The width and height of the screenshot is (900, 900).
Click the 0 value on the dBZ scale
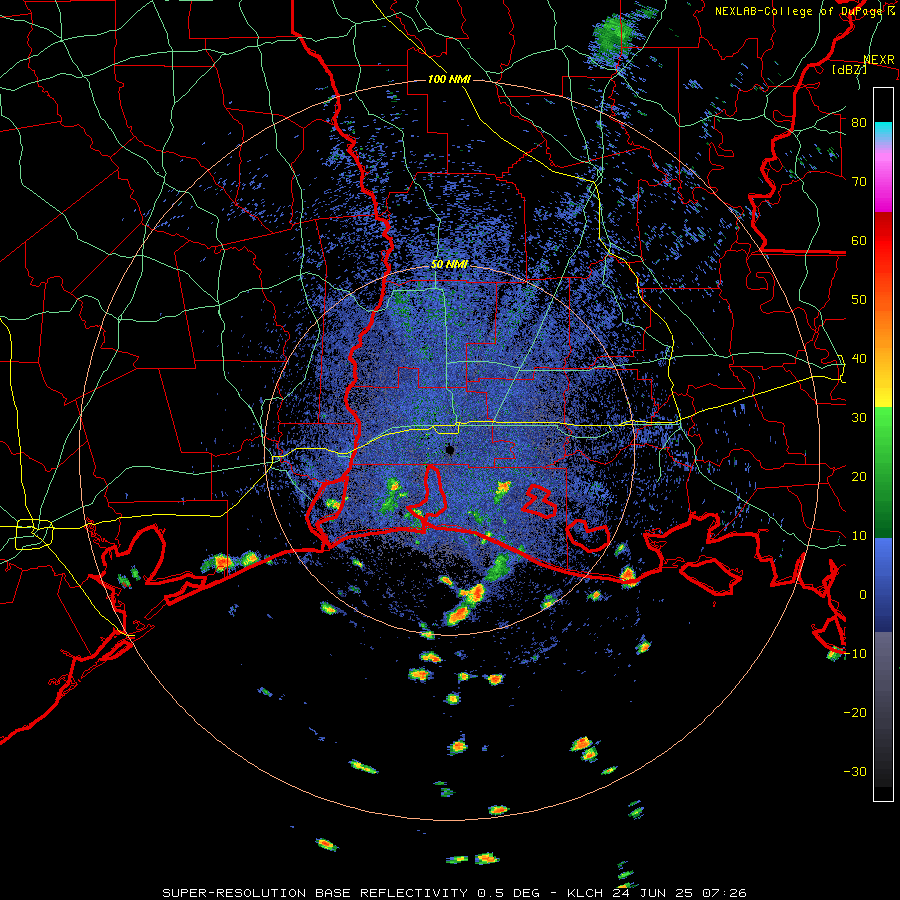[863, 595]
